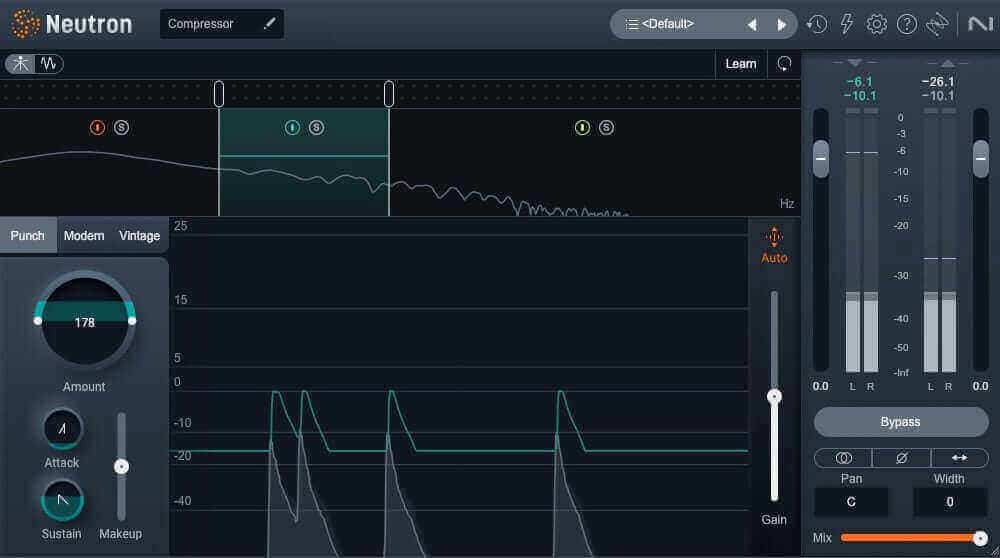
Task: Switch to the Vintage mode tab
Action: pos(140,235)
